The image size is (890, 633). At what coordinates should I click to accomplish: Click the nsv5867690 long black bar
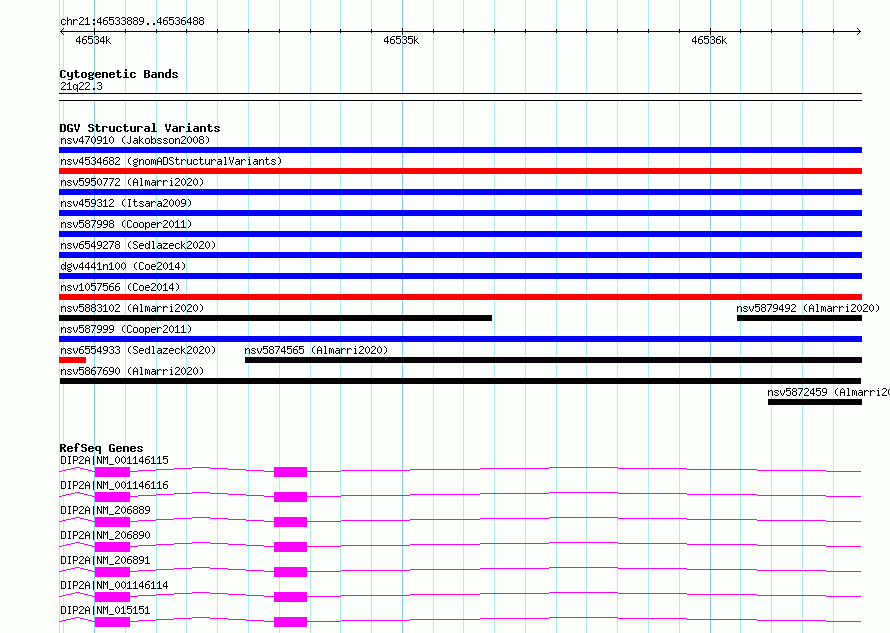(x=460, y=381)
